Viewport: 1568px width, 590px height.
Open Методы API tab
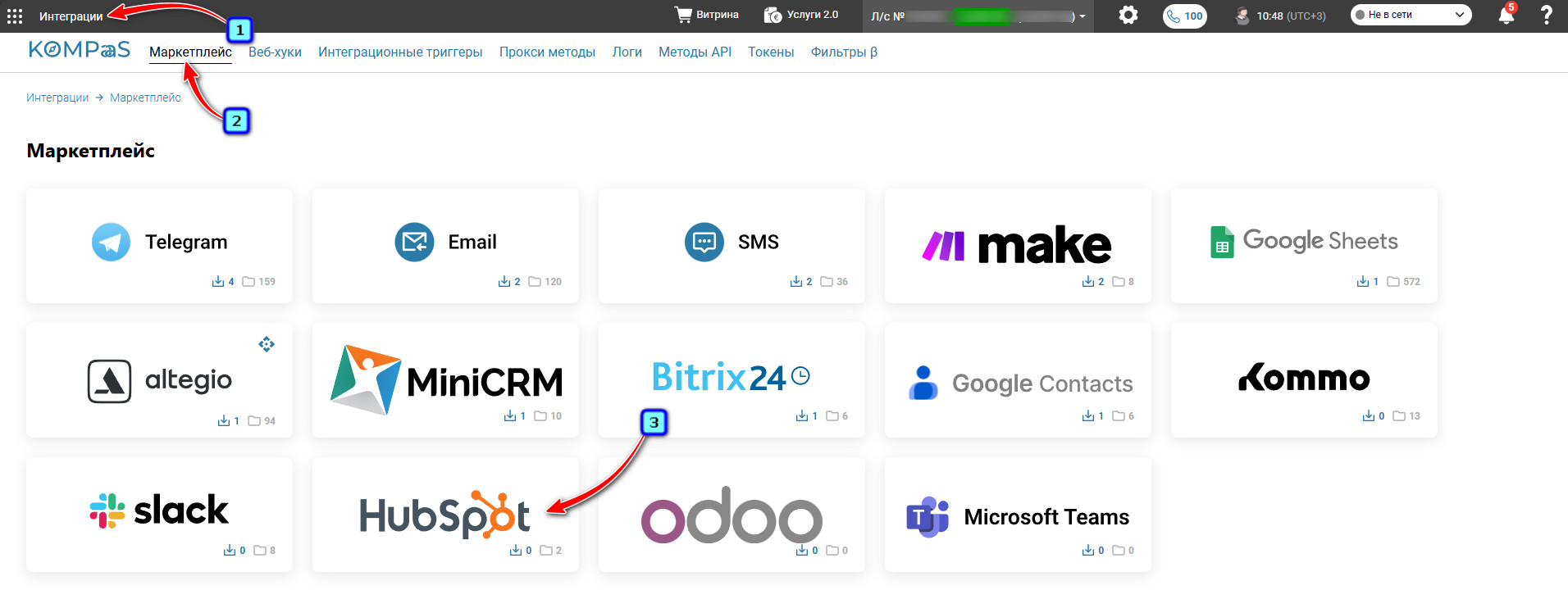[695, 52]
